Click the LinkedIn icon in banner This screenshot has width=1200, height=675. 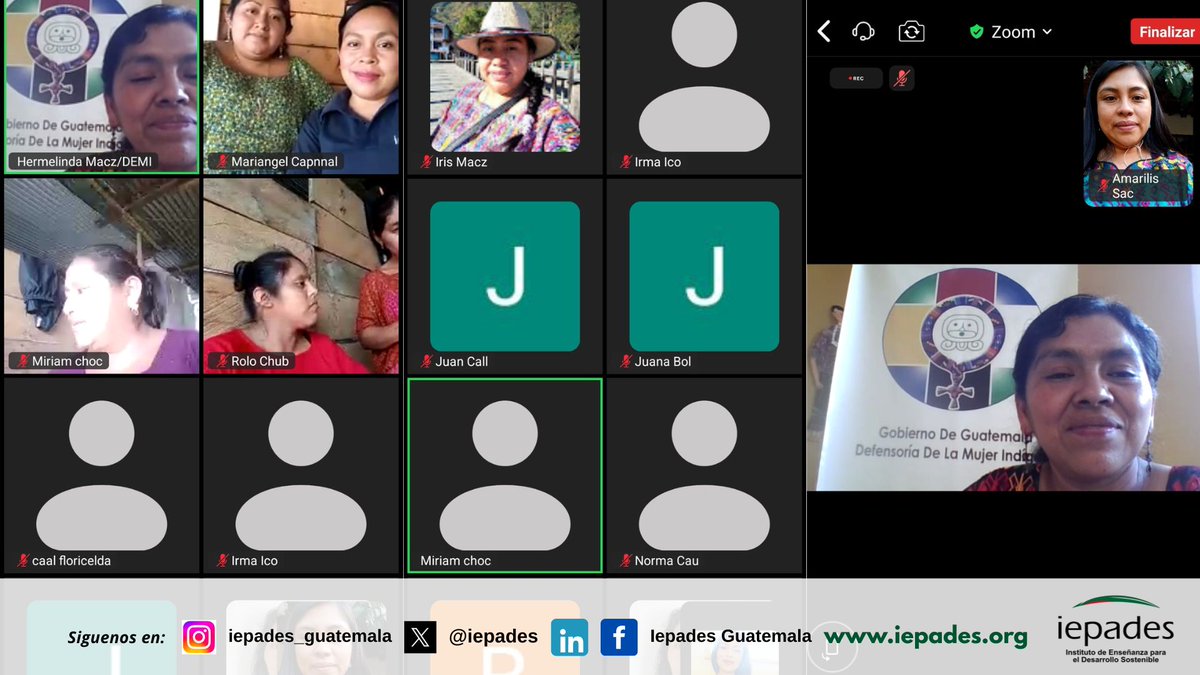(x=570, y=638)
